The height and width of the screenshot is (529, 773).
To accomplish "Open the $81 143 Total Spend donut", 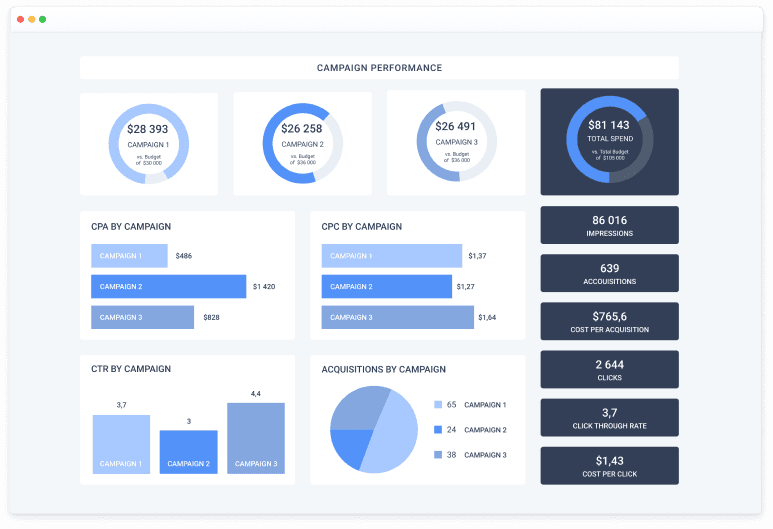I will click(x=610, y=140).
